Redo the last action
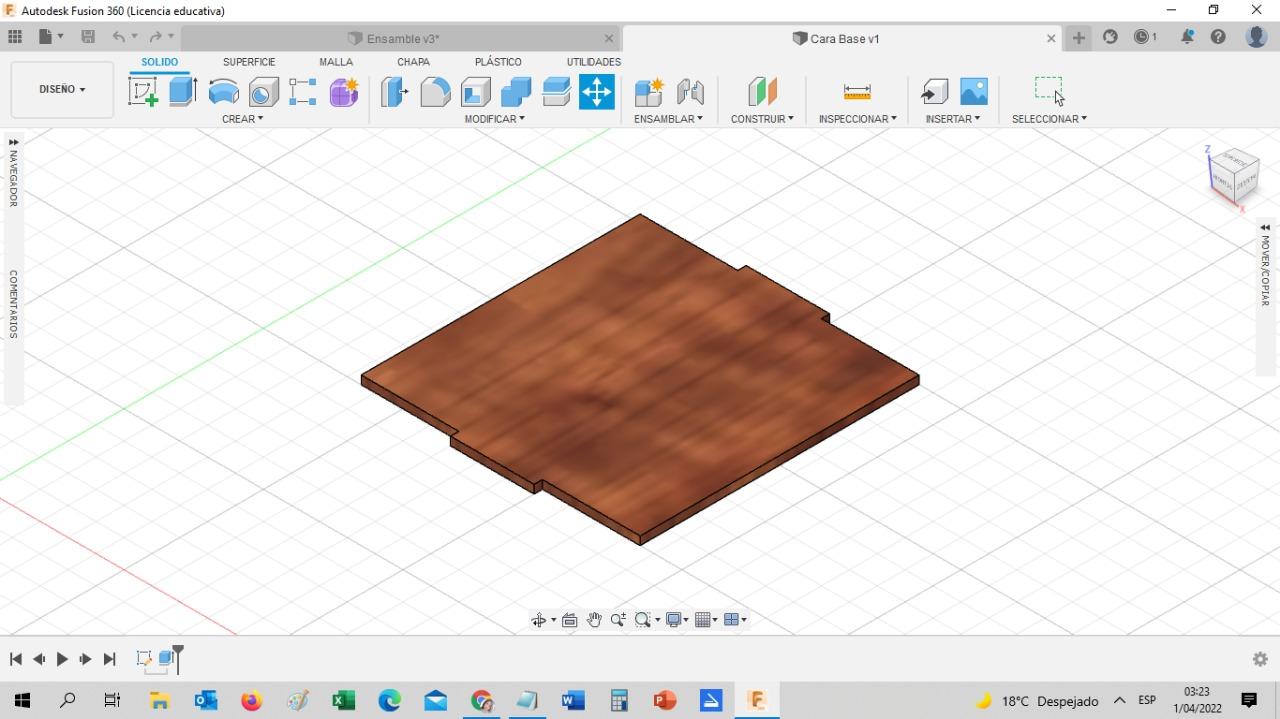 [x=155, y=37]
